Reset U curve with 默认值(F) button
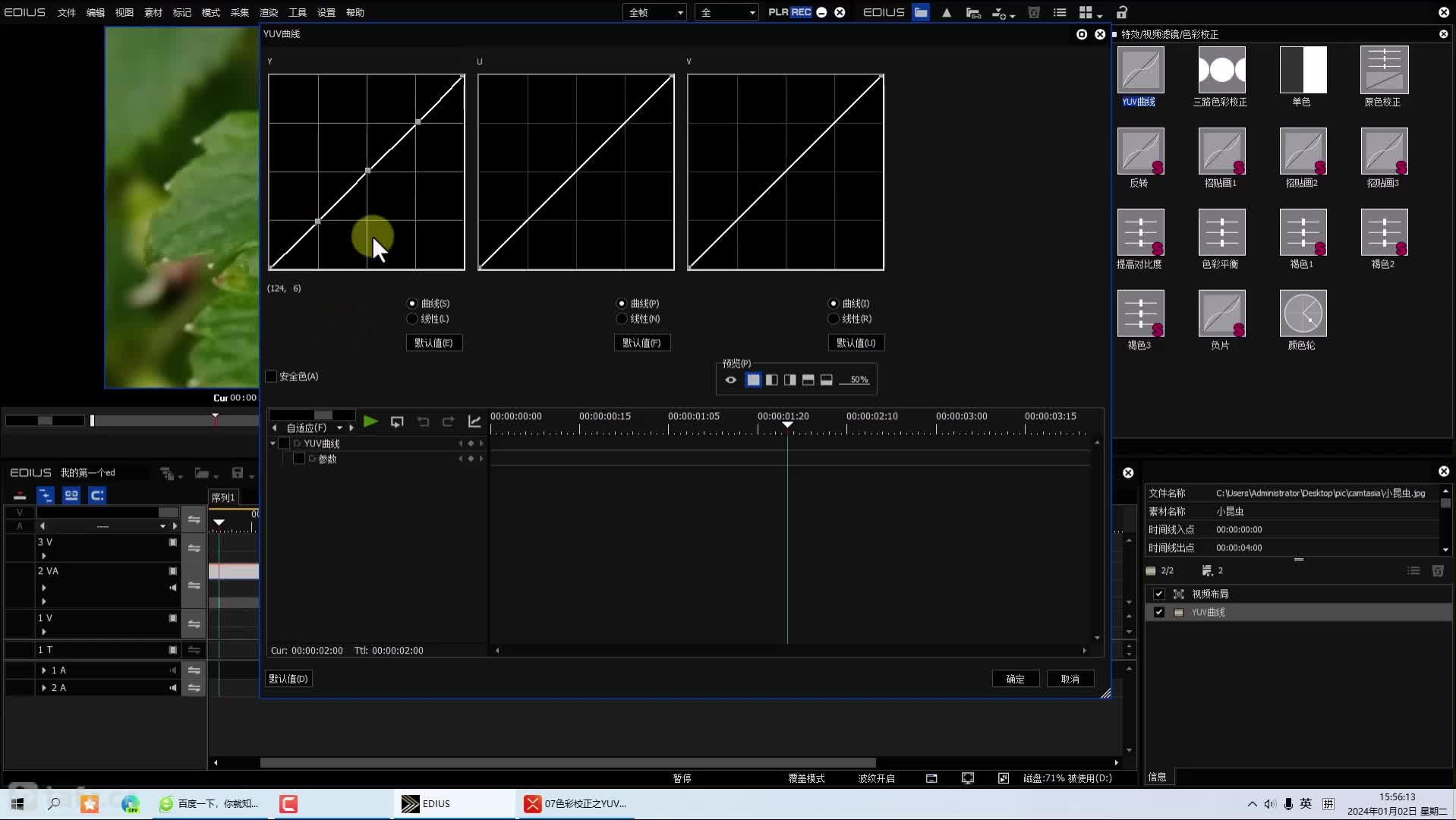This screenshot has width=1456, height=820. point(641,342)
